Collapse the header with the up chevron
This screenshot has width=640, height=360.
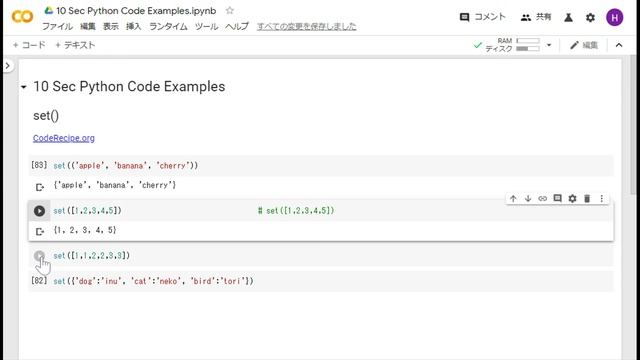point(619,45)
